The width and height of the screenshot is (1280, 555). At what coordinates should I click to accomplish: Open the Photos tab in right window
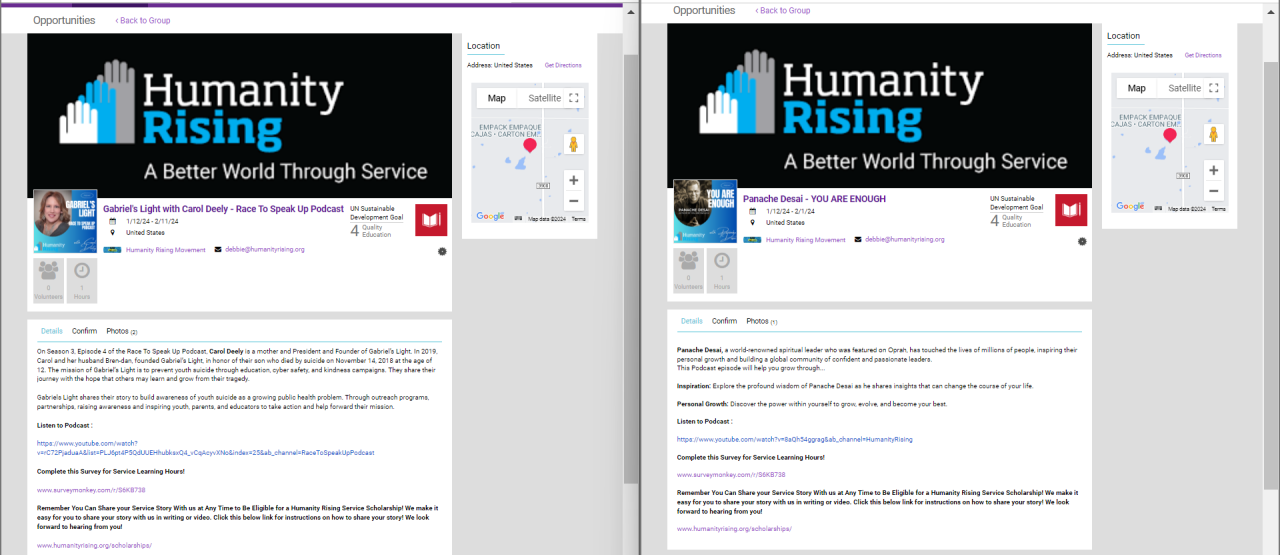tap(762, 321)
